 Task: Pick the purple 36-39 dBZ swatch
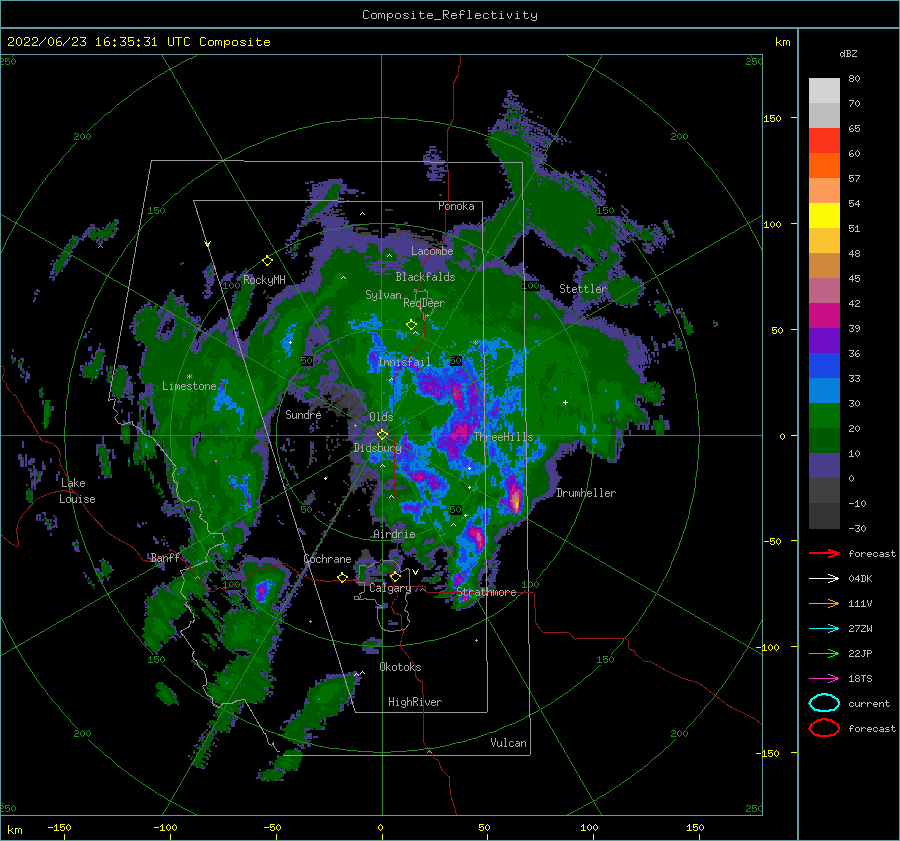(824, 340)
